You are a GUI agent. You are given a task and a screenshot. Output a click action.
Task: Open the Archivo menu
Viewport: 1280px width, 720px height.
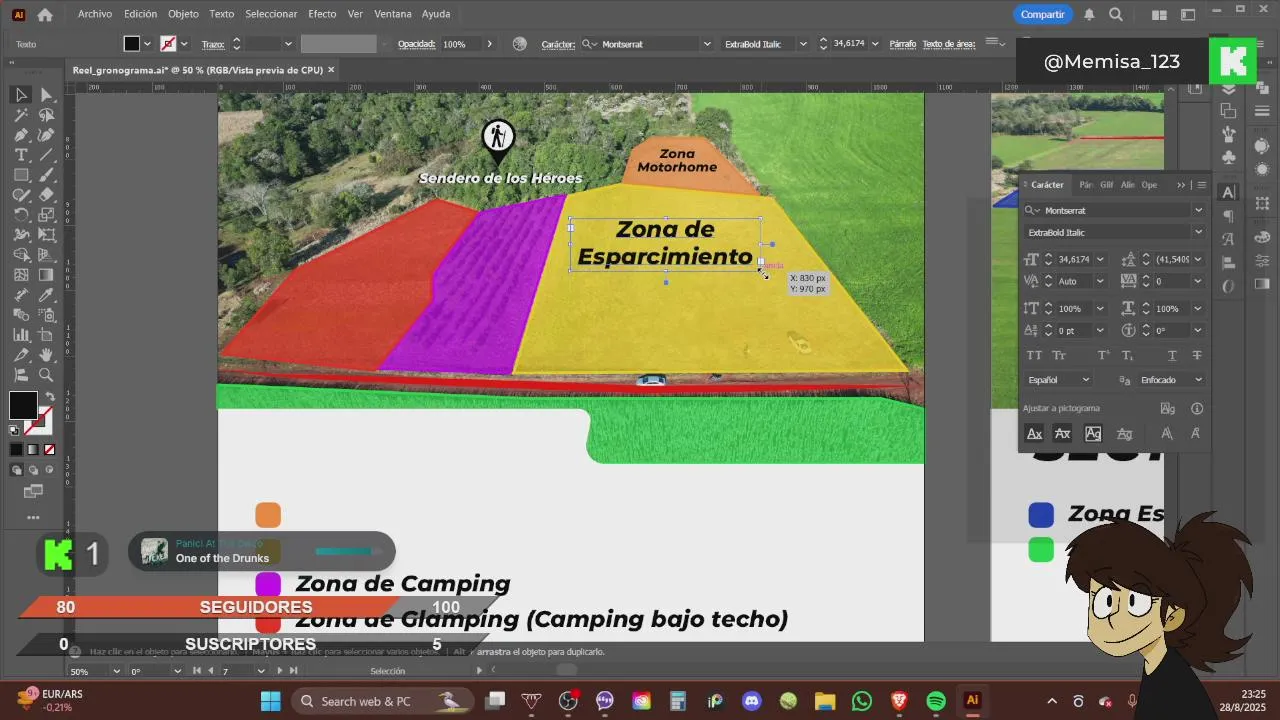(x=95, y=14)
